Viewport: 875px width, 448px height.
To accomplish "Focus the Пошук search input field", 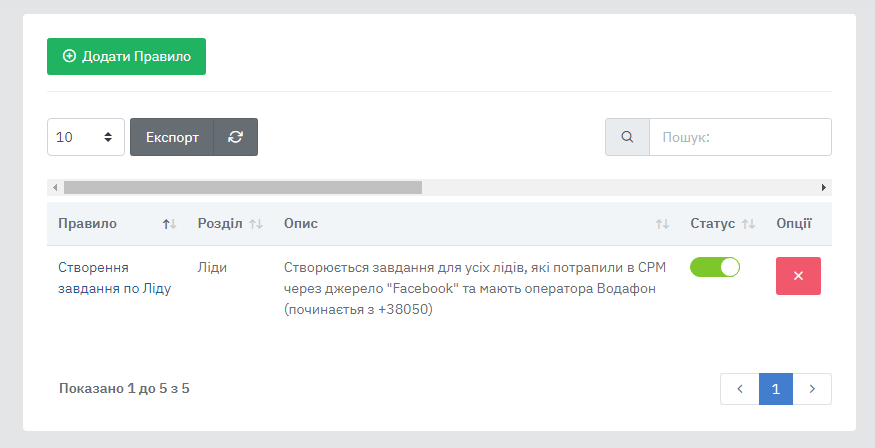I will pyautogui.click(x=740, y=138).
